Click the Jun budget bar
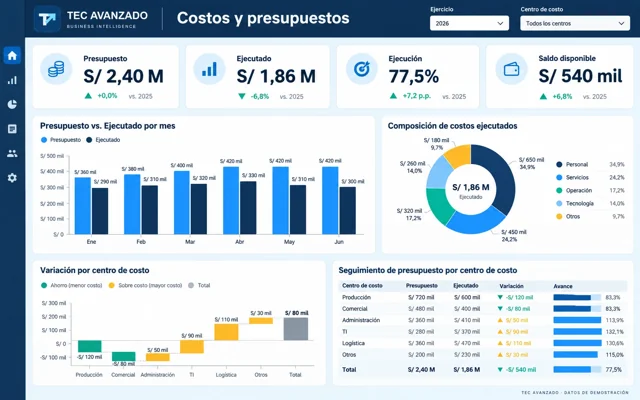The width and height of the screenshot is (640, 400). pyautogui.click(x=330, y=200)
